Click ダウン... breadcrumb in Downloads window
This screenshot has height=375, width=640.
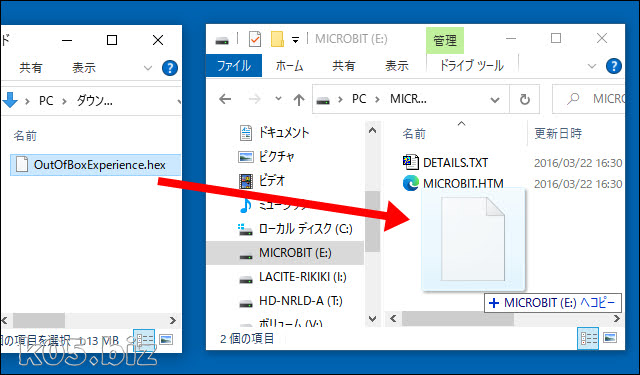[x=94, y=101]
